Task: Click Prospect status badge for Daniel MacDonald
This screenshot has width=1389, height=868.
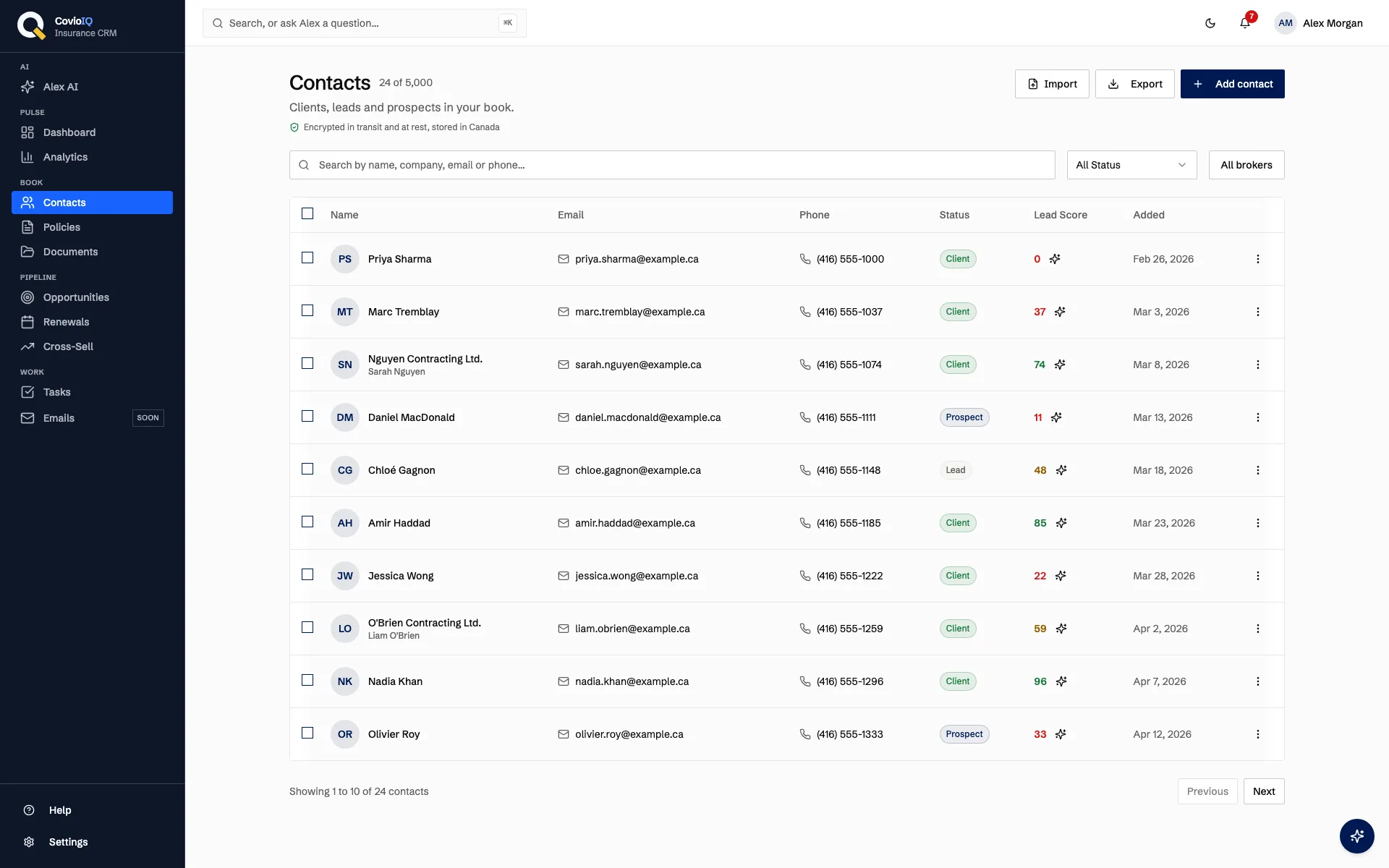Action: click(x=964, y=417)
